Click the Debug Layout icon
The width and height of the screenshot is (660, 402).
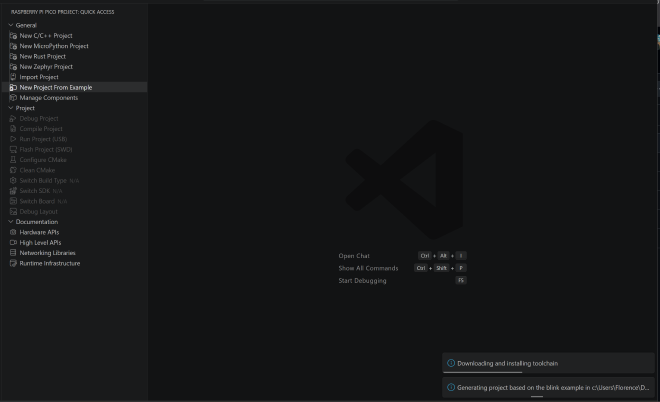13,212
